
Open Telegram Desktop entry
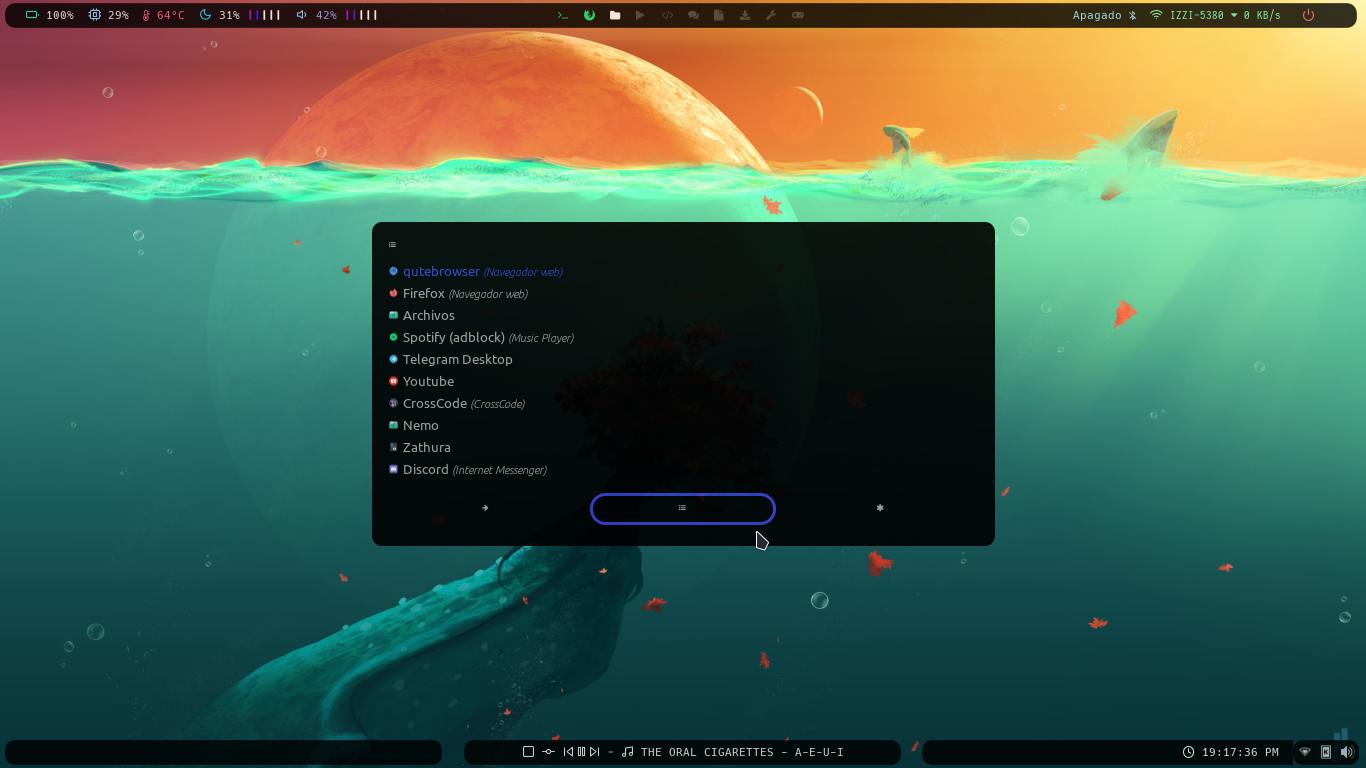(x=683, y=359)
